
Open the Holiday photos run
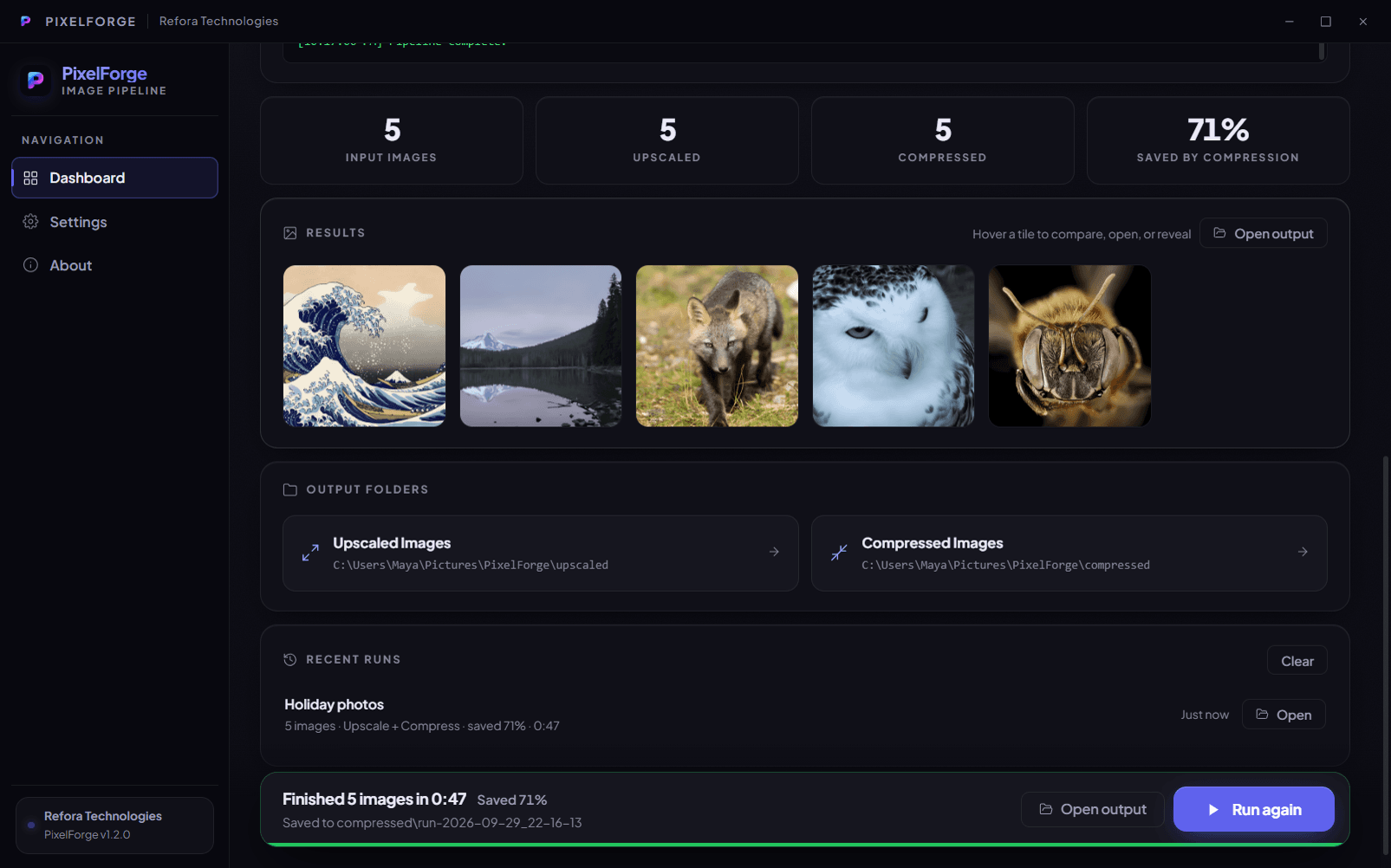[1284, 715]
